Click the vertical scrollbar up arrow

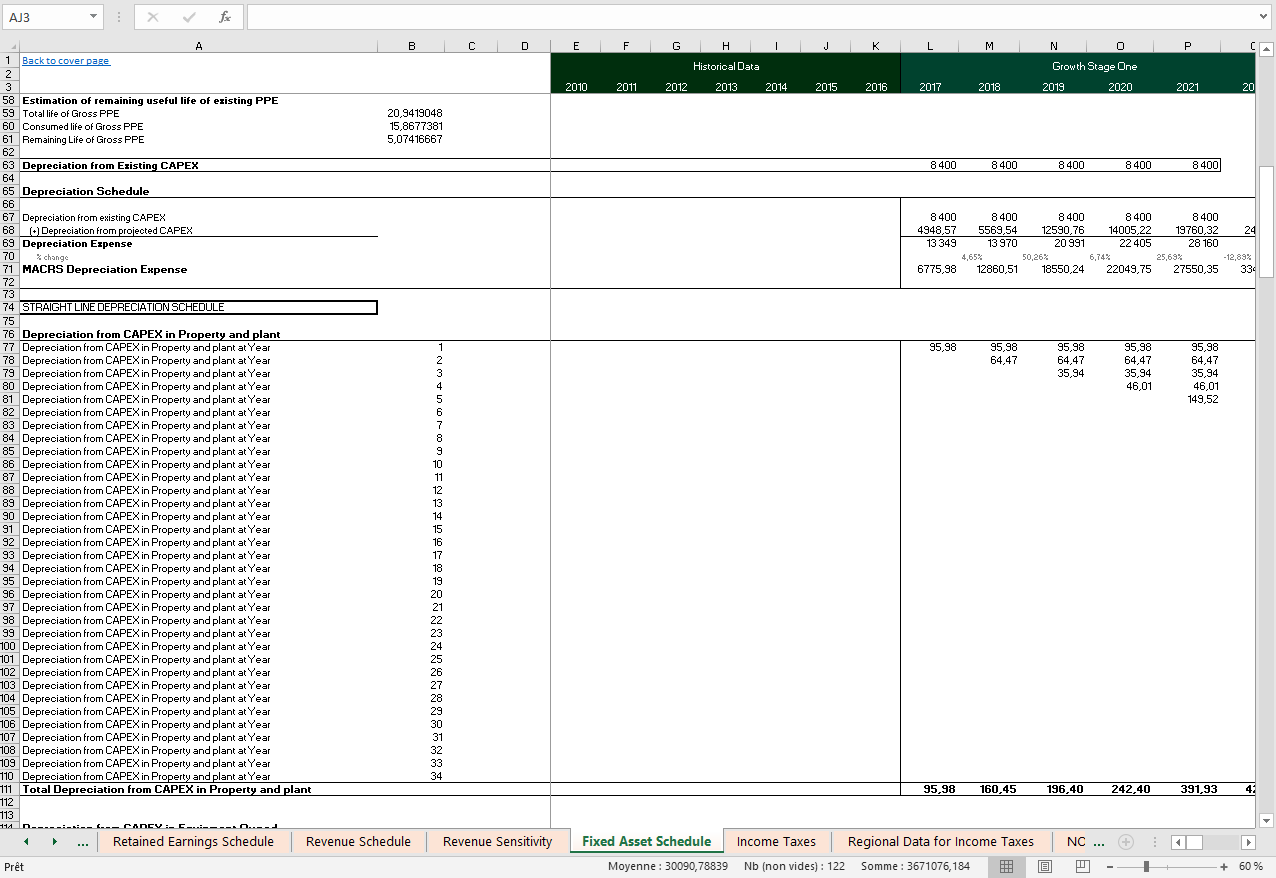tap(1266, 49)
